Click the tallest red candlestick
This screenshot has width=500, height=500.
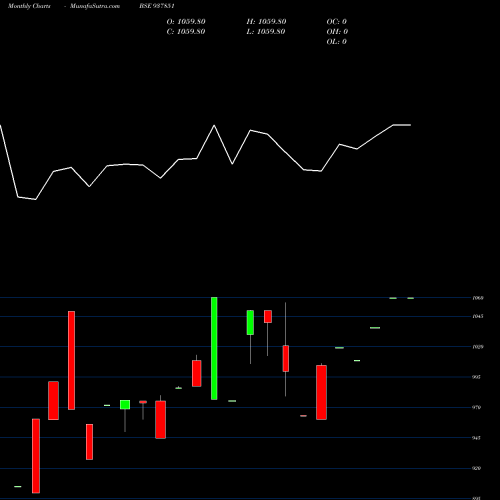point(71,360)
